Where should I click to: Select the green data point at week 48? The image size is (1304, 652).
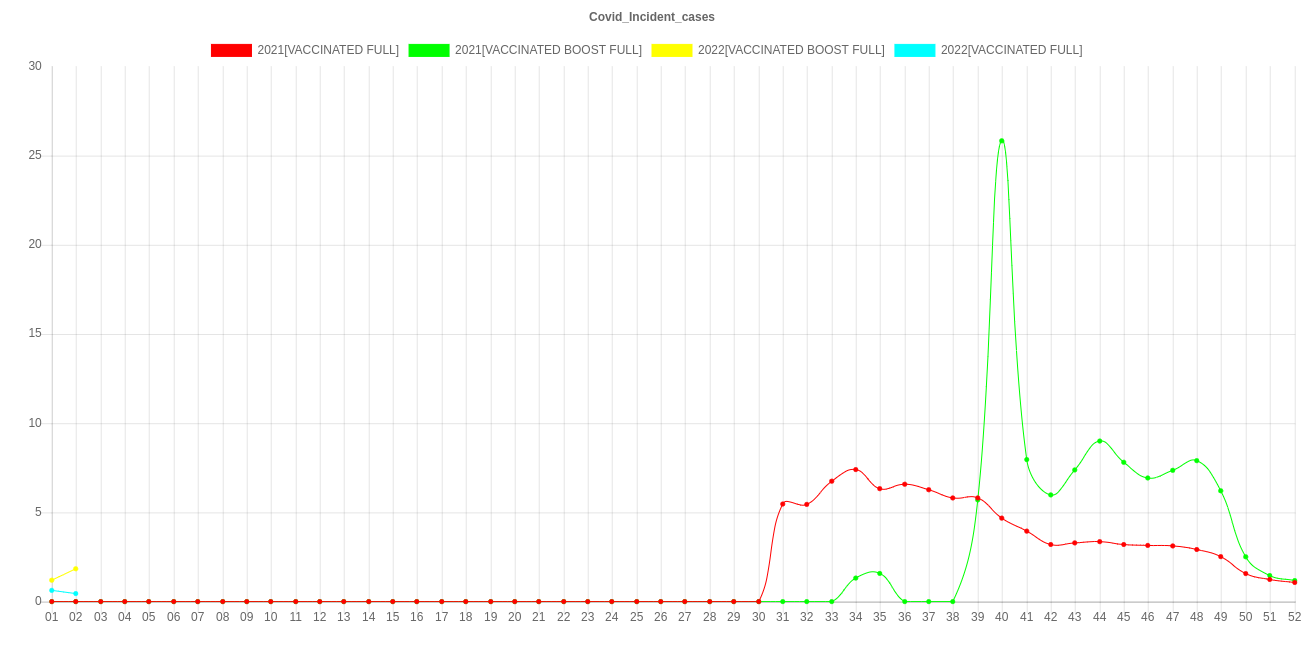click(x=1196, y=460)
